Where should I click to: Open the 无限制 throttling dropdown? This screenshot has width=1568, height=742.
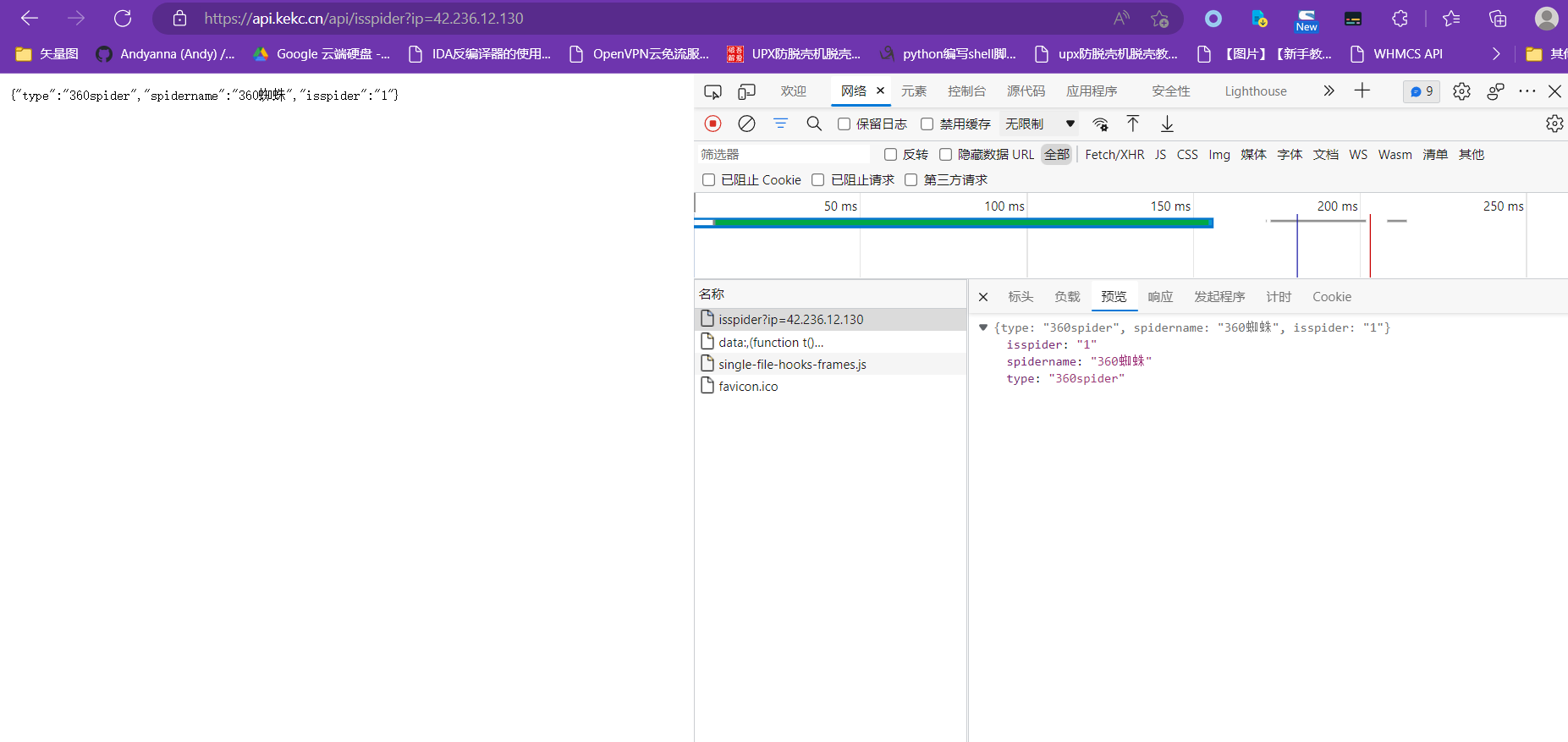[x=1039, y=124]
